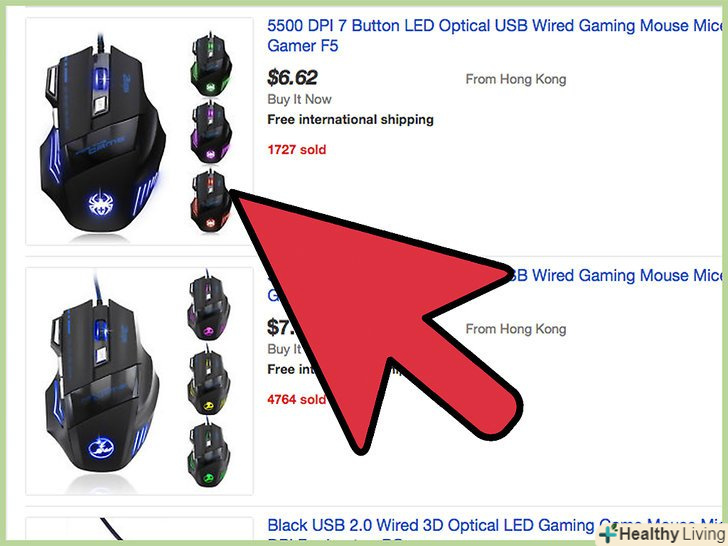Open the Black USB 2.0 Wired 3D Optical listing

(432, 526)
